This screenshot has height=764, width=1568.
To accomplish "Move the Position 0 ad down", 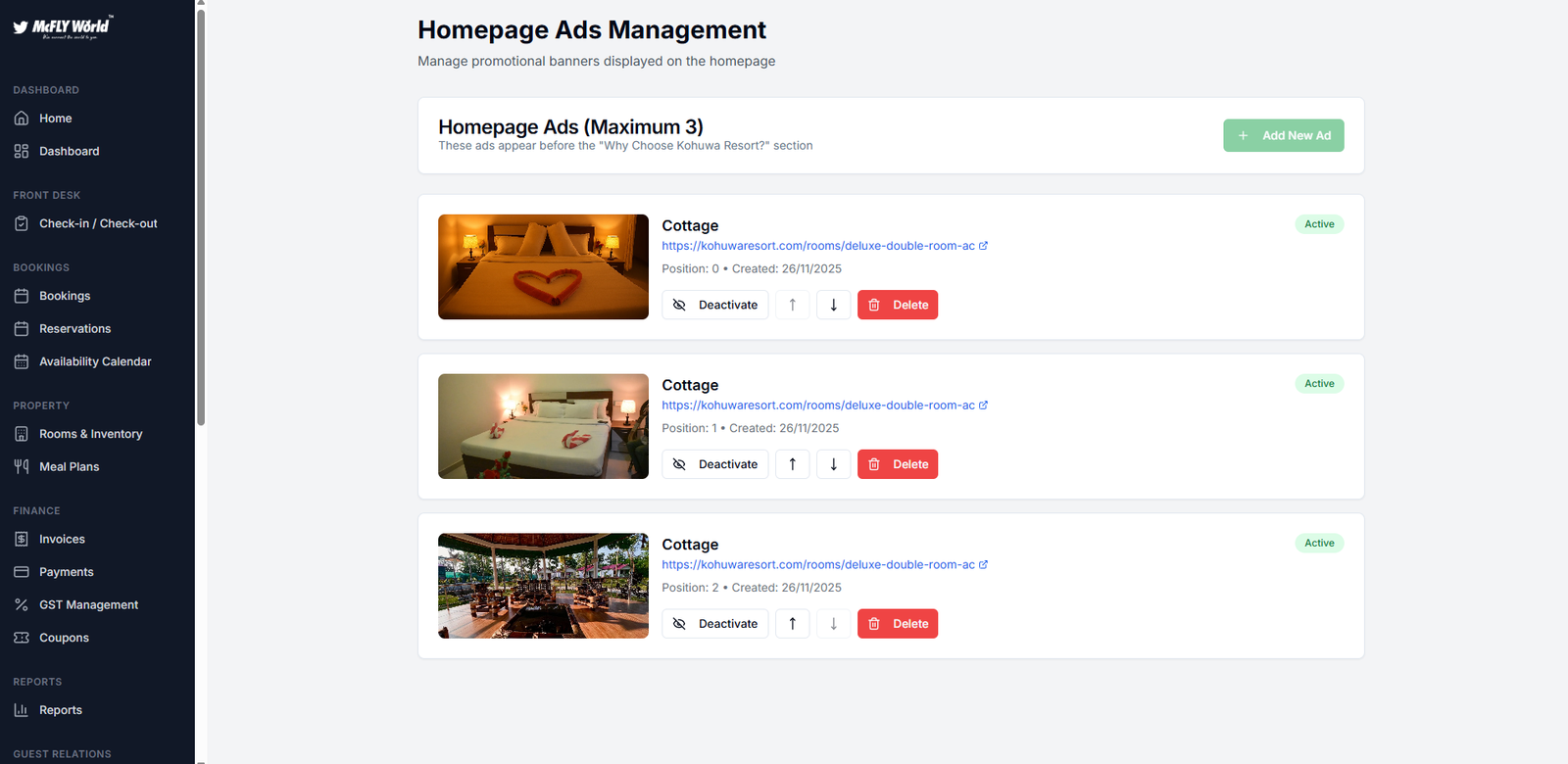I will [834, 305].
